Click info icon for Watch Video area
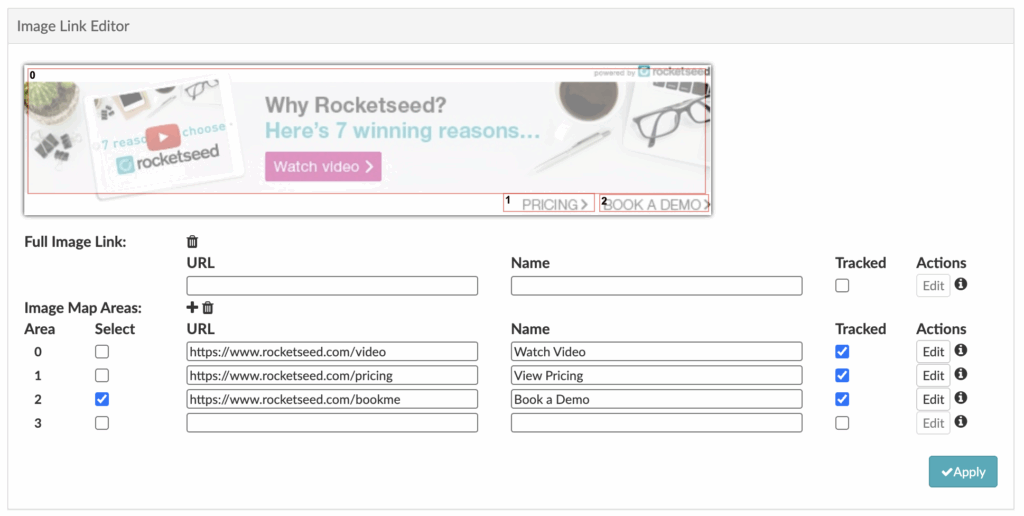 [960, 350]
